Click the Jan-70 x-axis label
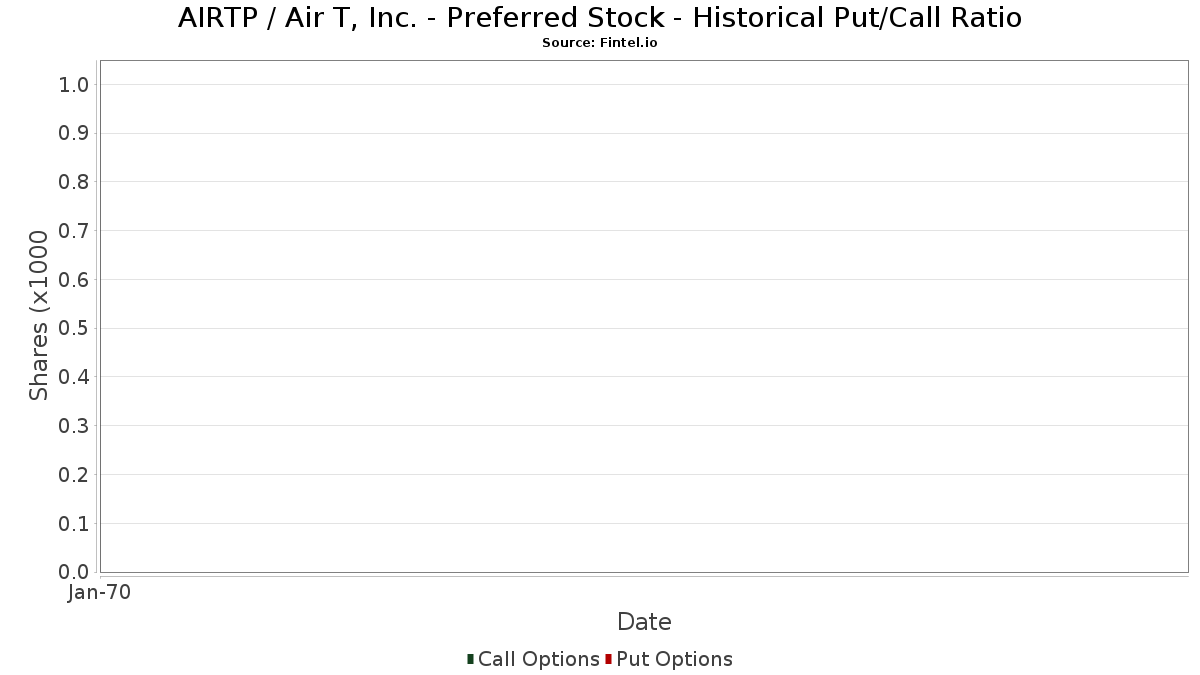1200x675 pixels. pyautogui.click(x=99, y=593)
